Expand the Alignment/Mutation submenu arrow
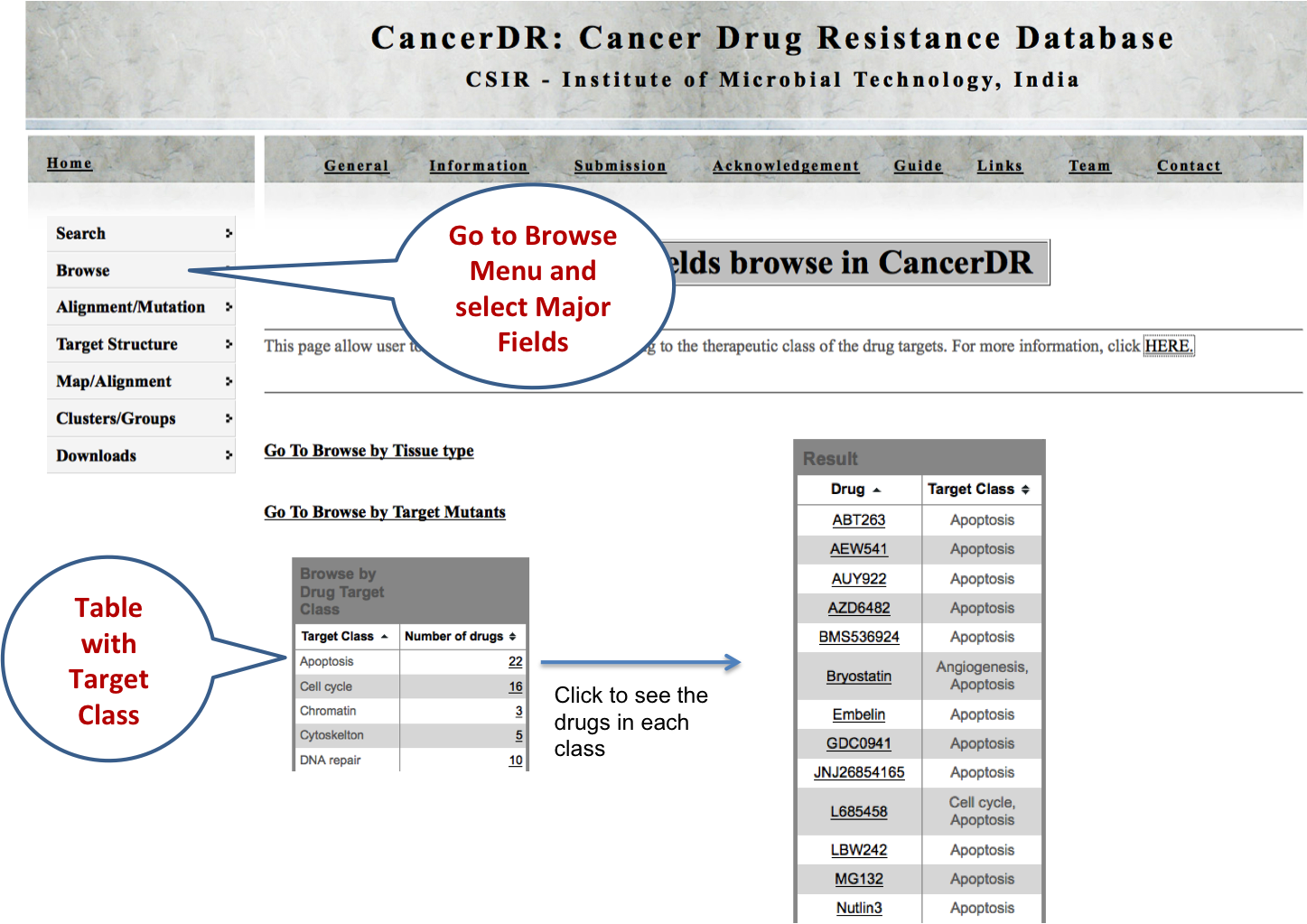The image size is (1307, 924). coord(229,307)
